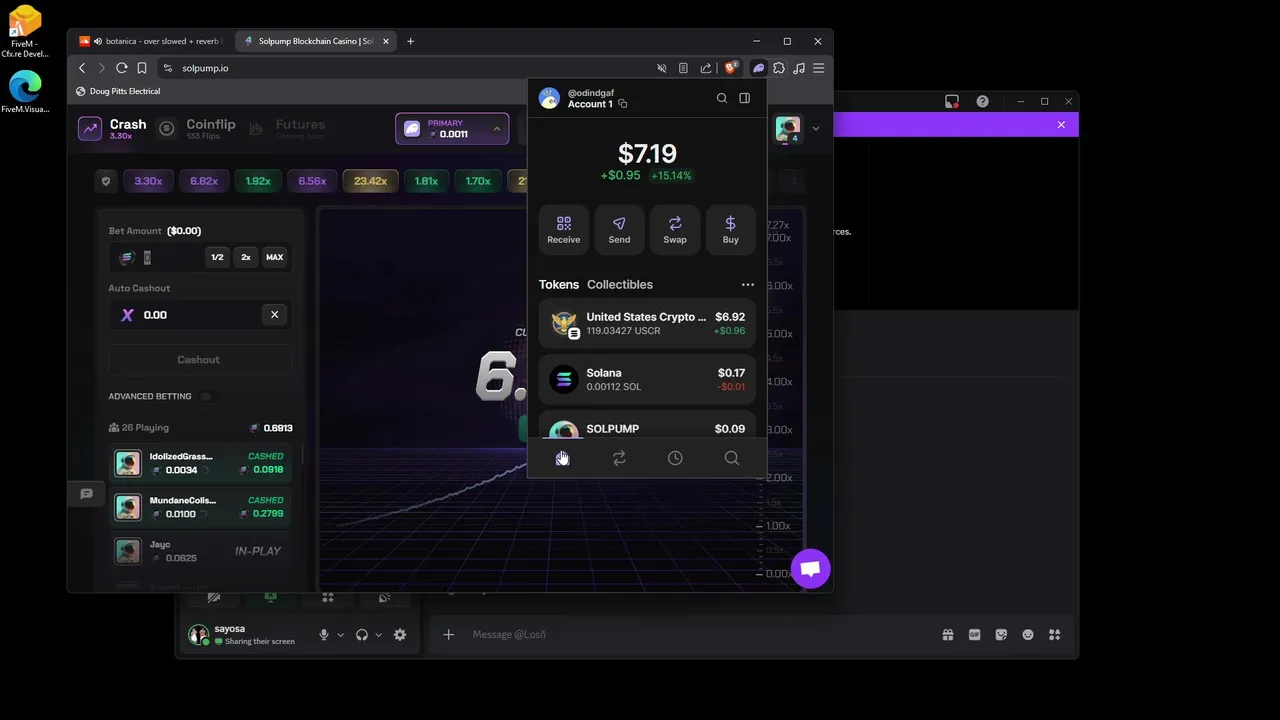Open wallet side panel view icon
The height and width of the screenshot is (720, 1280).
coord(744,98)
